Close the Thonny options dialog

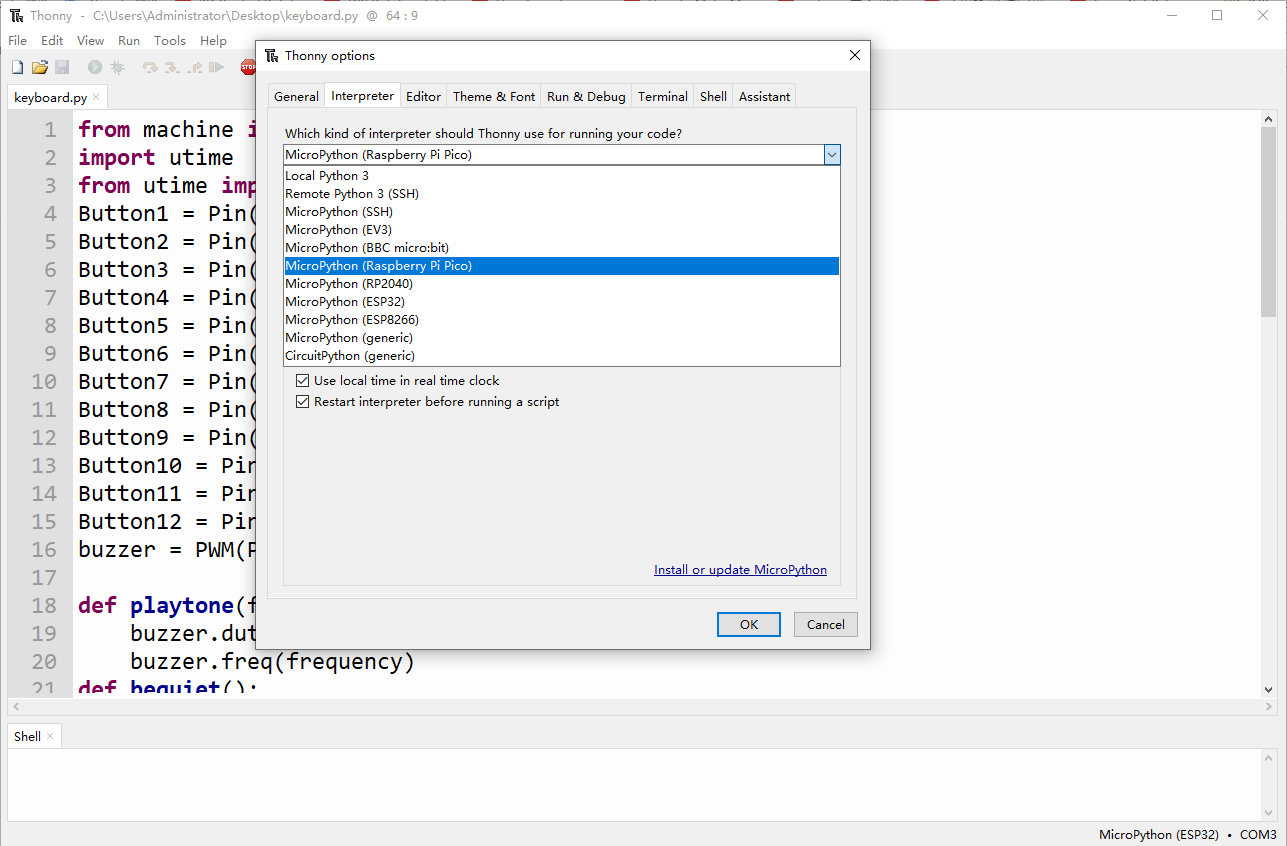pyautogui.click(x=855, y=55)
